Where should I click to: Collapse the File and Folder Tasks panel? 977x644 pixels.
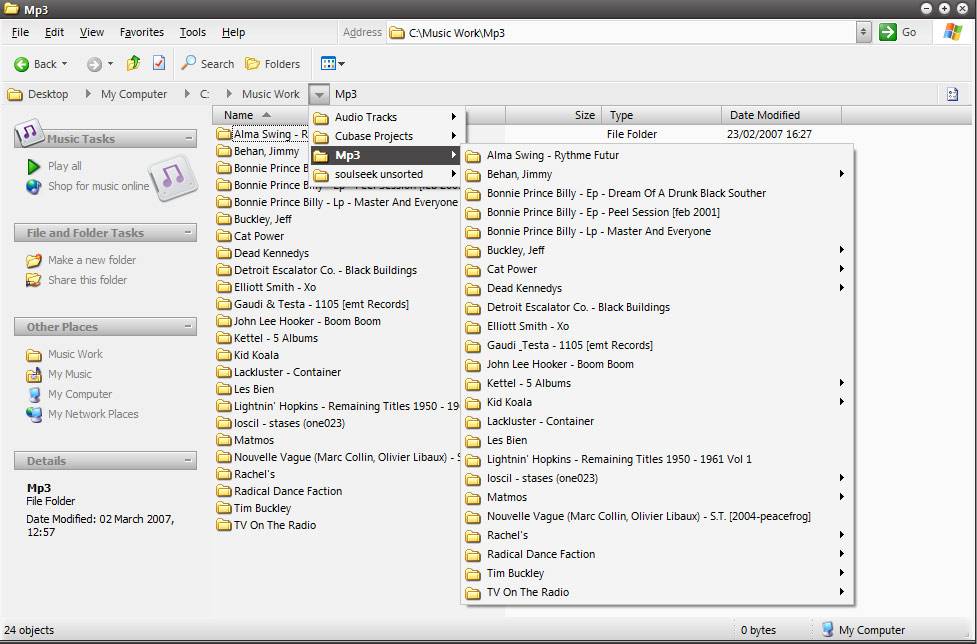(188, 232)
